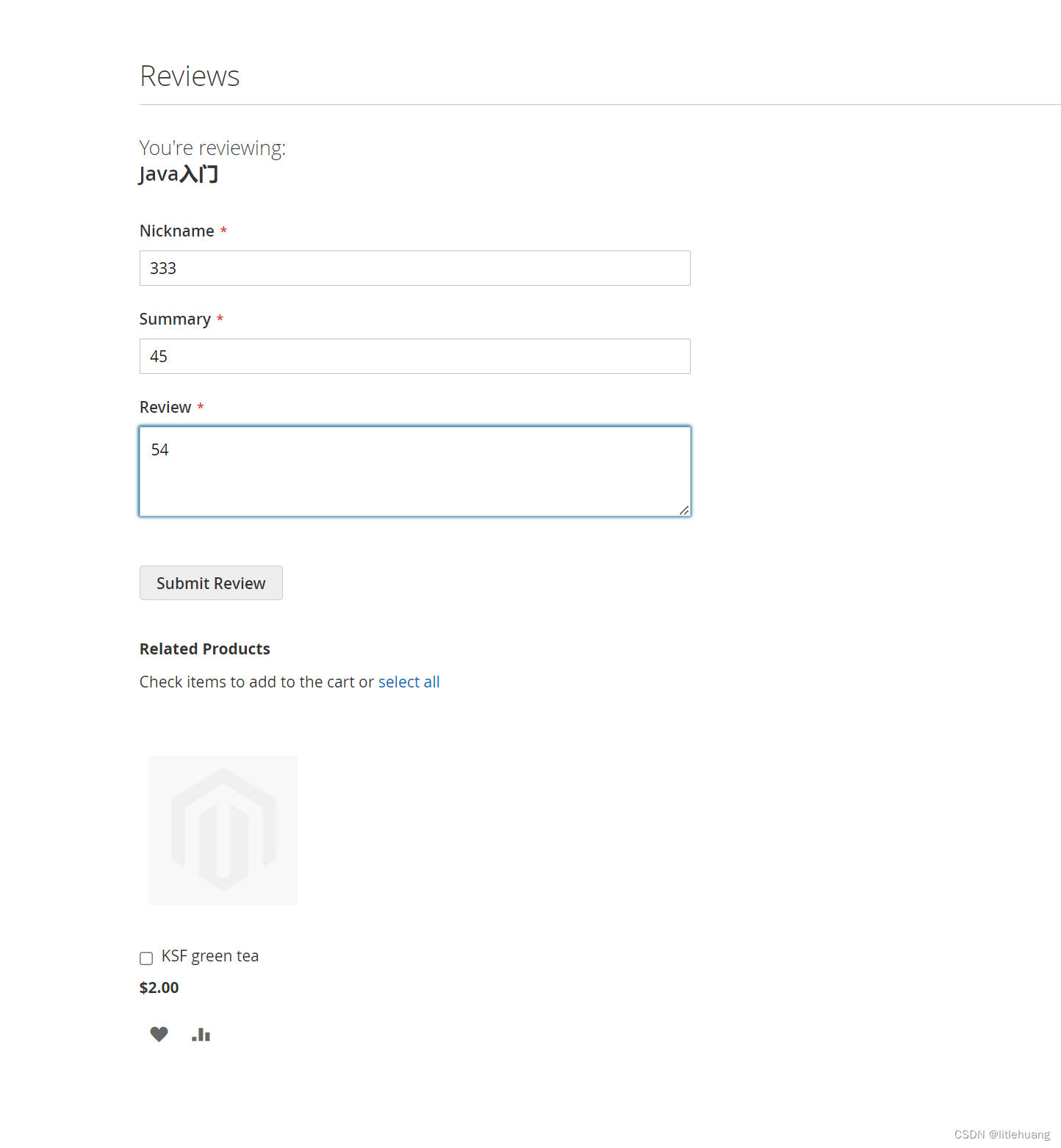This screenshot has height=1148, width=1061.
Task: Focus the Nickname input field
Action: (x=415, y=268)
